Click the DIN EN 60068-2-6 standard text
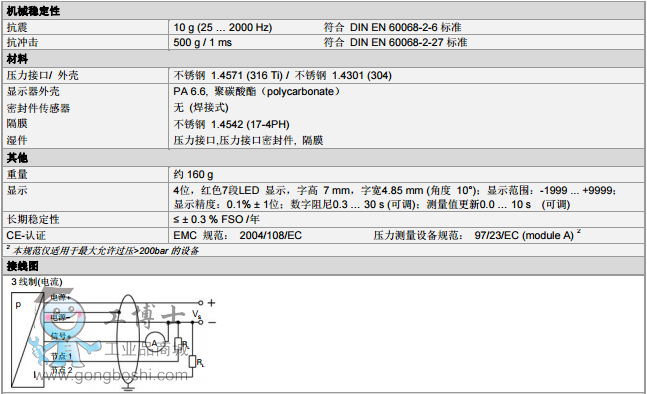This screenshot has height=394, width=647. [x=394, y=27]
